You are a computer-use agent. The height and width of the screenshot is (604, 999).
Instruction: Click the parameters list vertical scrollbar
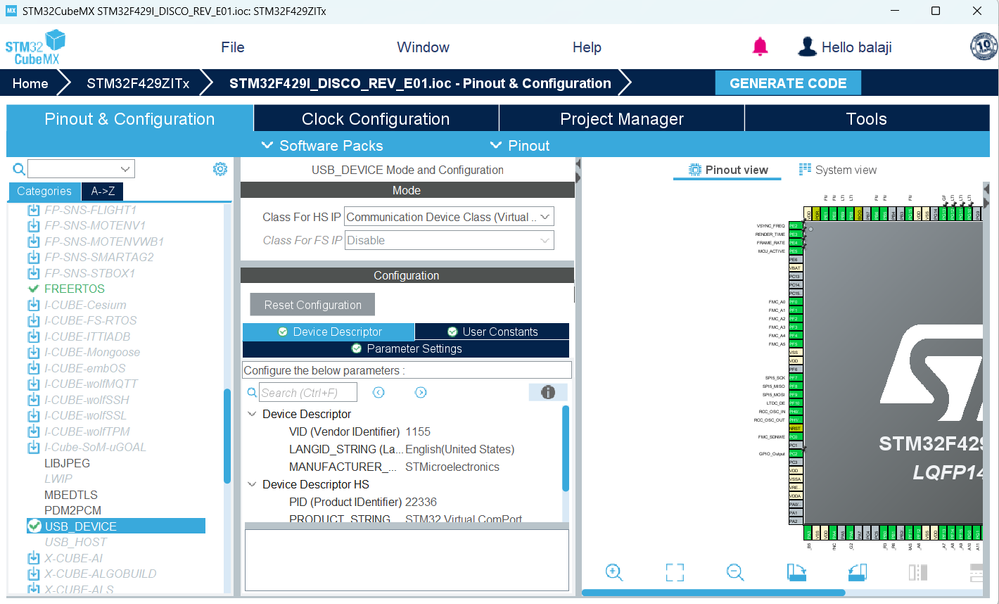(x=565, y=448)
